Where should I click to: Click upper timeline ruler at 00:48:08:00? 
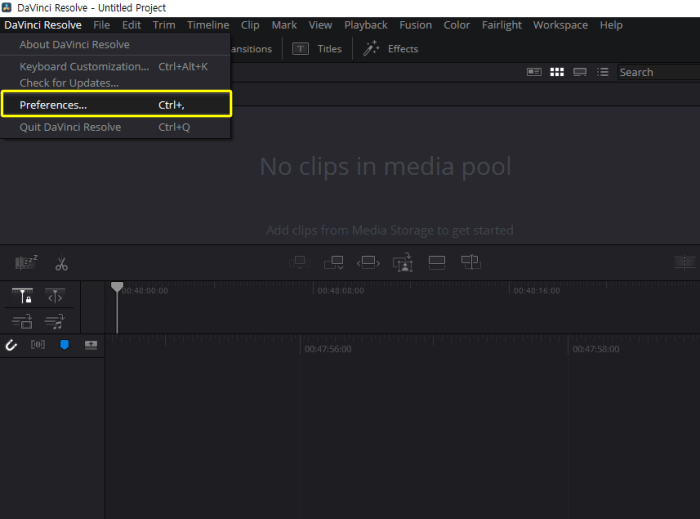[x=341, y=291]
